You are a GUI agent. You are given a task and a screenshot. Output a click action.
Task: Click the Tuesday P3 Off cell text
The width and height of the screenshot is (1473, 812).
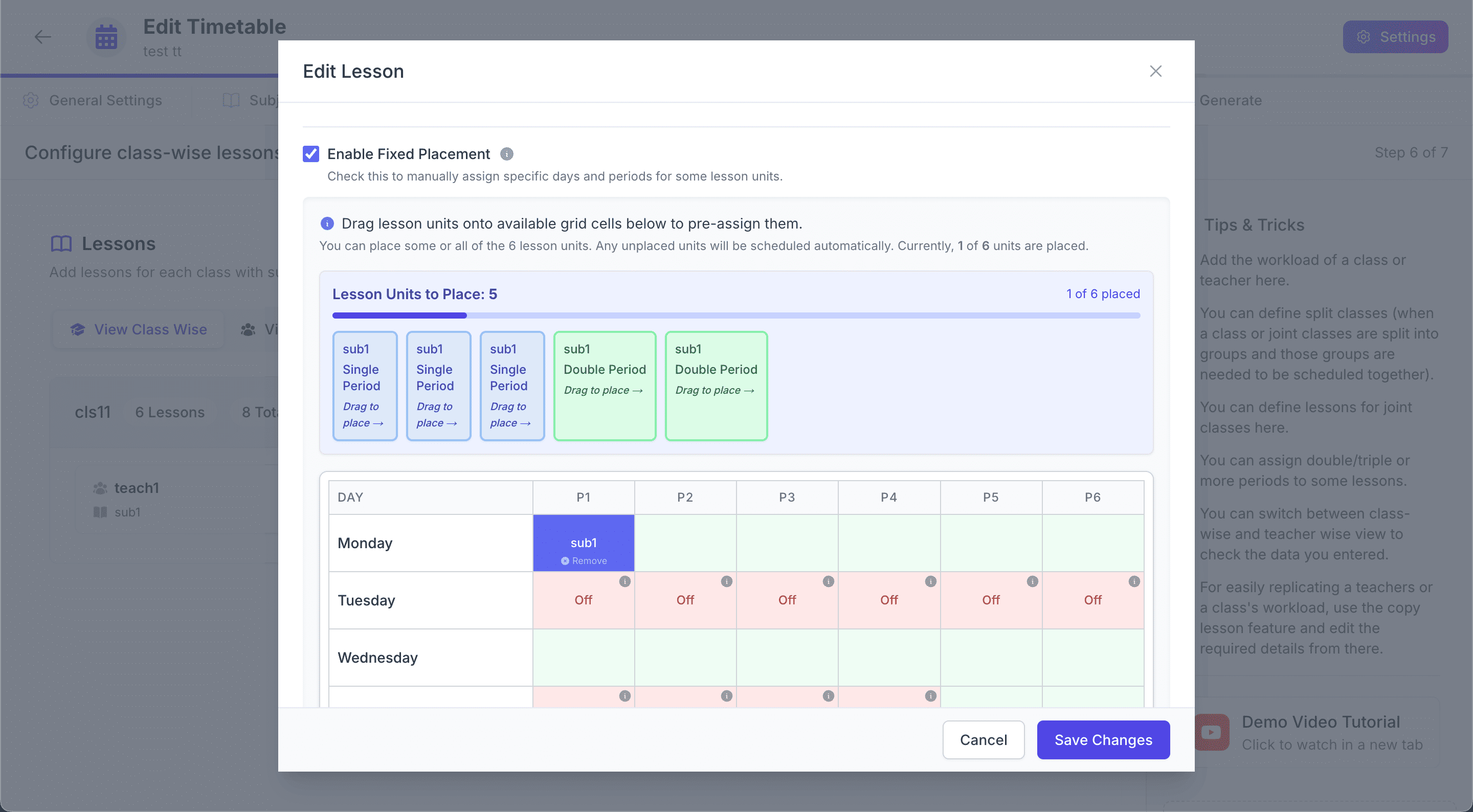(787, 600)
